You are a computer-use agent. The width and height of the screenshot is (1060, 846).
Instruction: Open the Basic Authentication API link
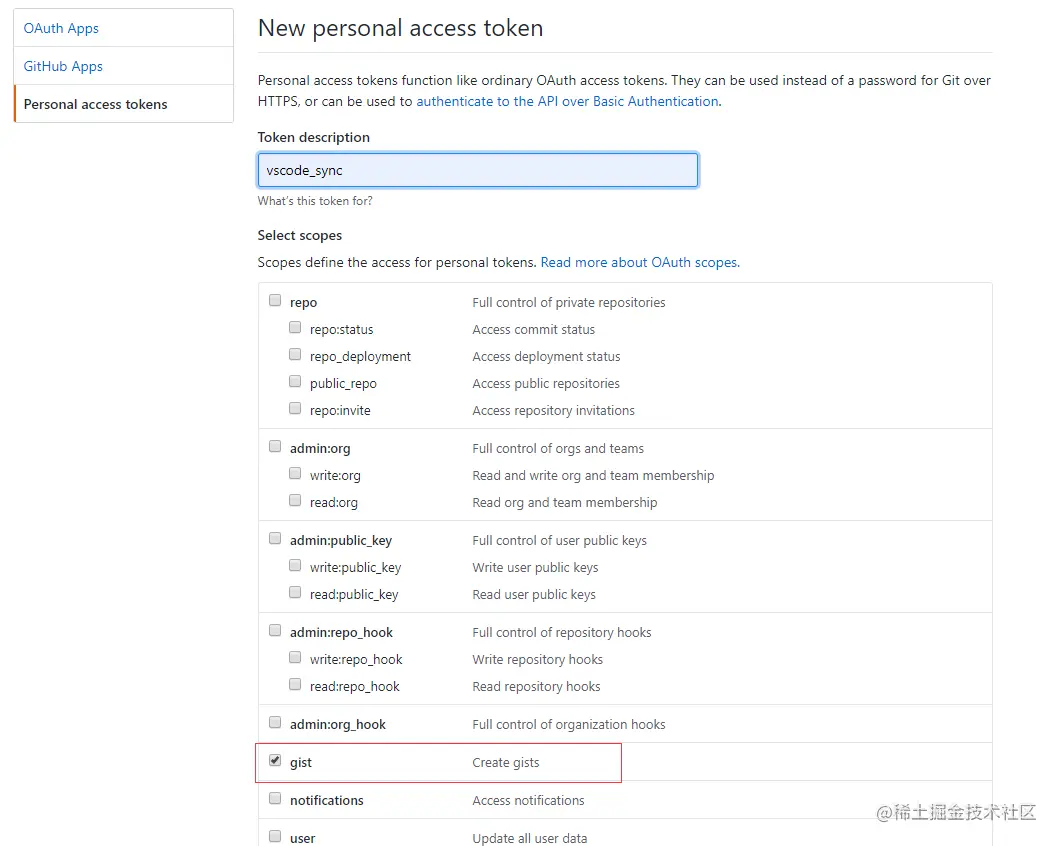[x=567, y=101]
